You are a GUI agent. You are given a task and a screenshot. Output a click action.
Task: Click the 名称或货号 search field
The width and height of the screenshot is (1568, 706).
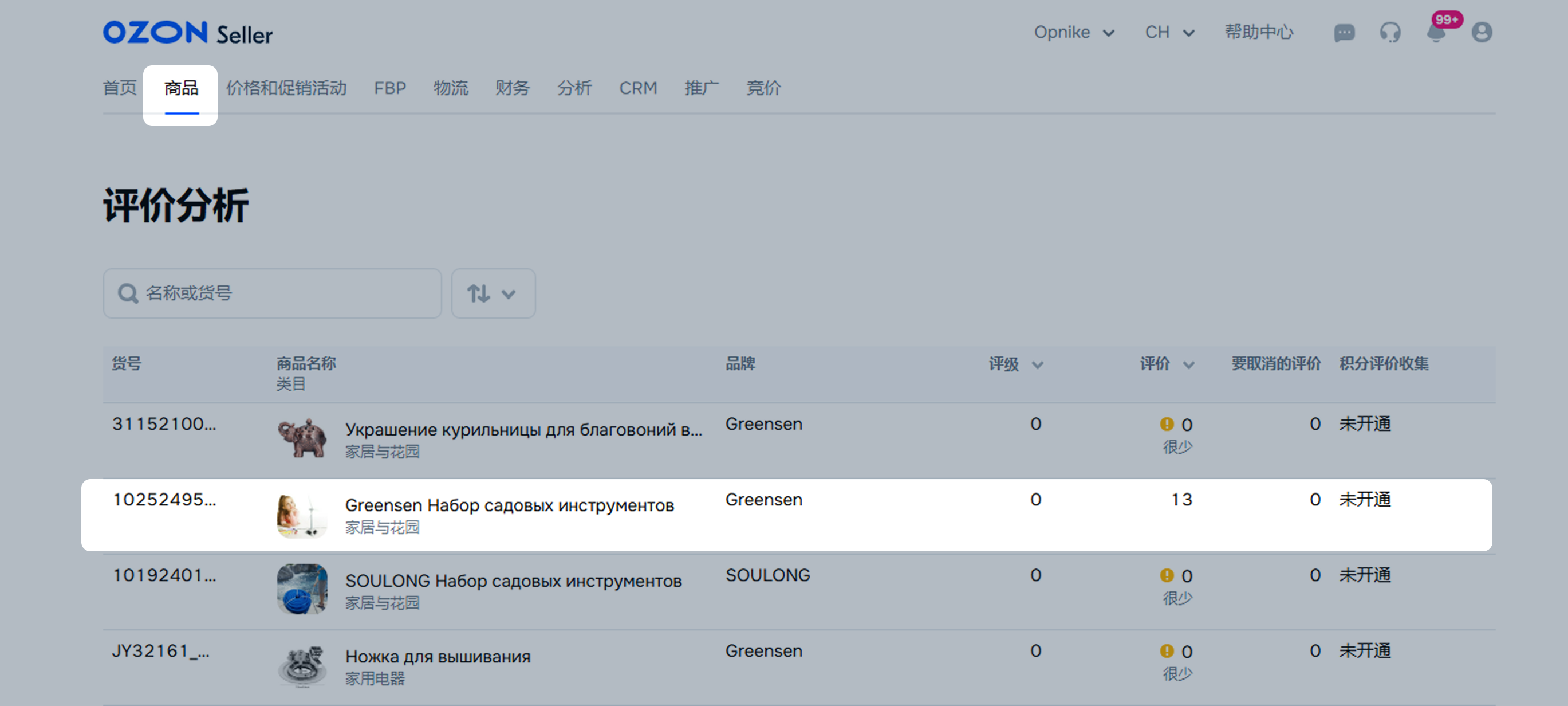pyautogui.click(x=272, y=293)
